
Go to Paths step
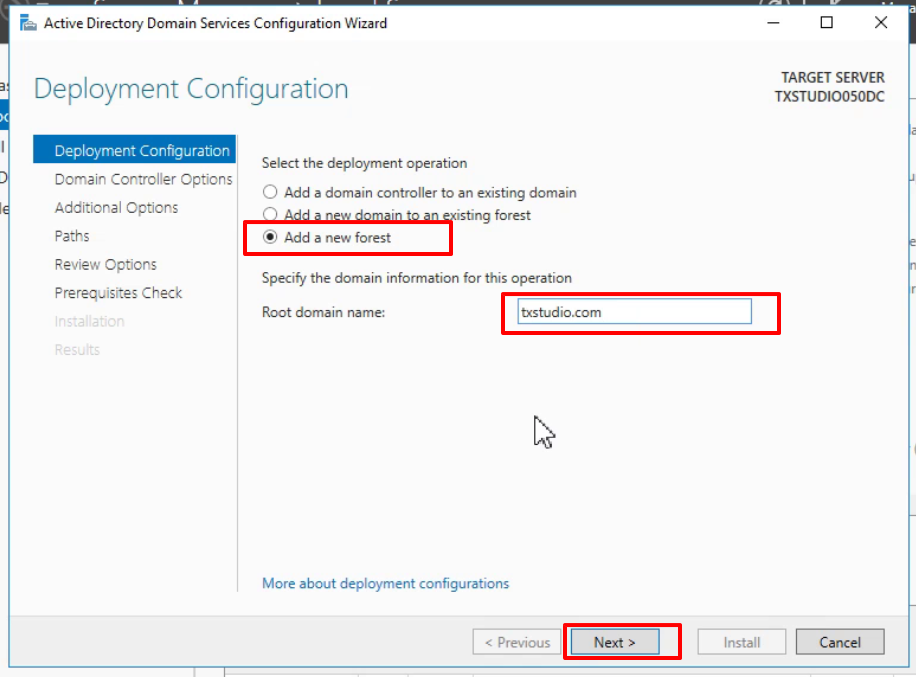pos(72,236)
